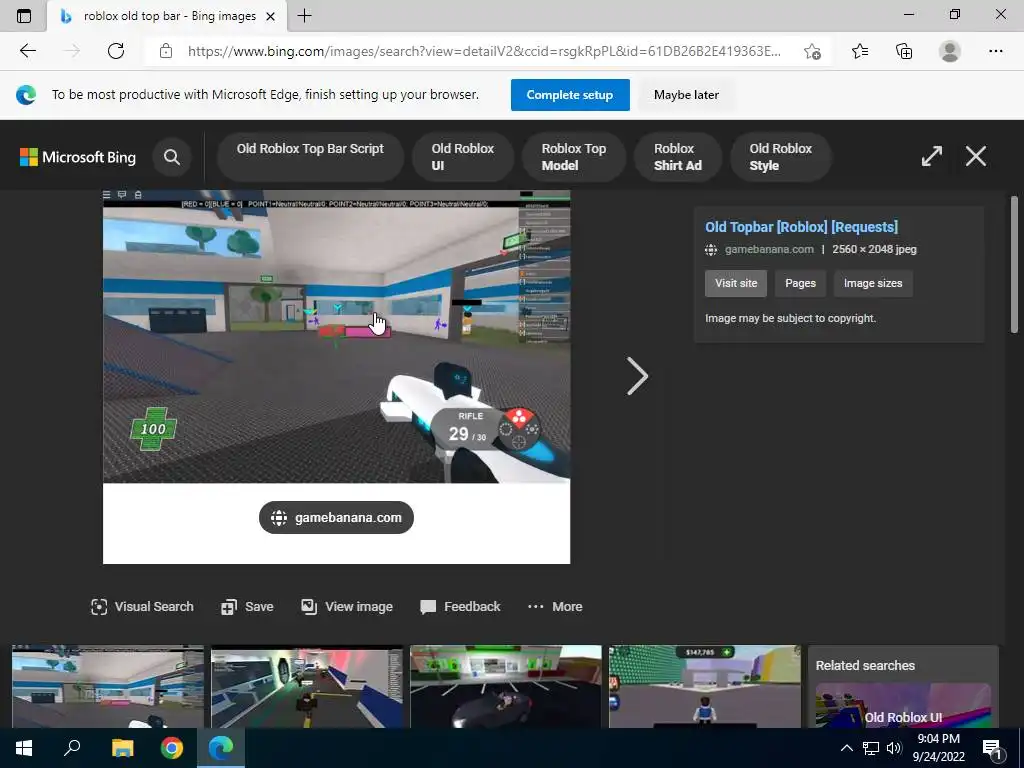Close the Bing images browser tab
1024x768 pixels.
(x=270, y=16)
